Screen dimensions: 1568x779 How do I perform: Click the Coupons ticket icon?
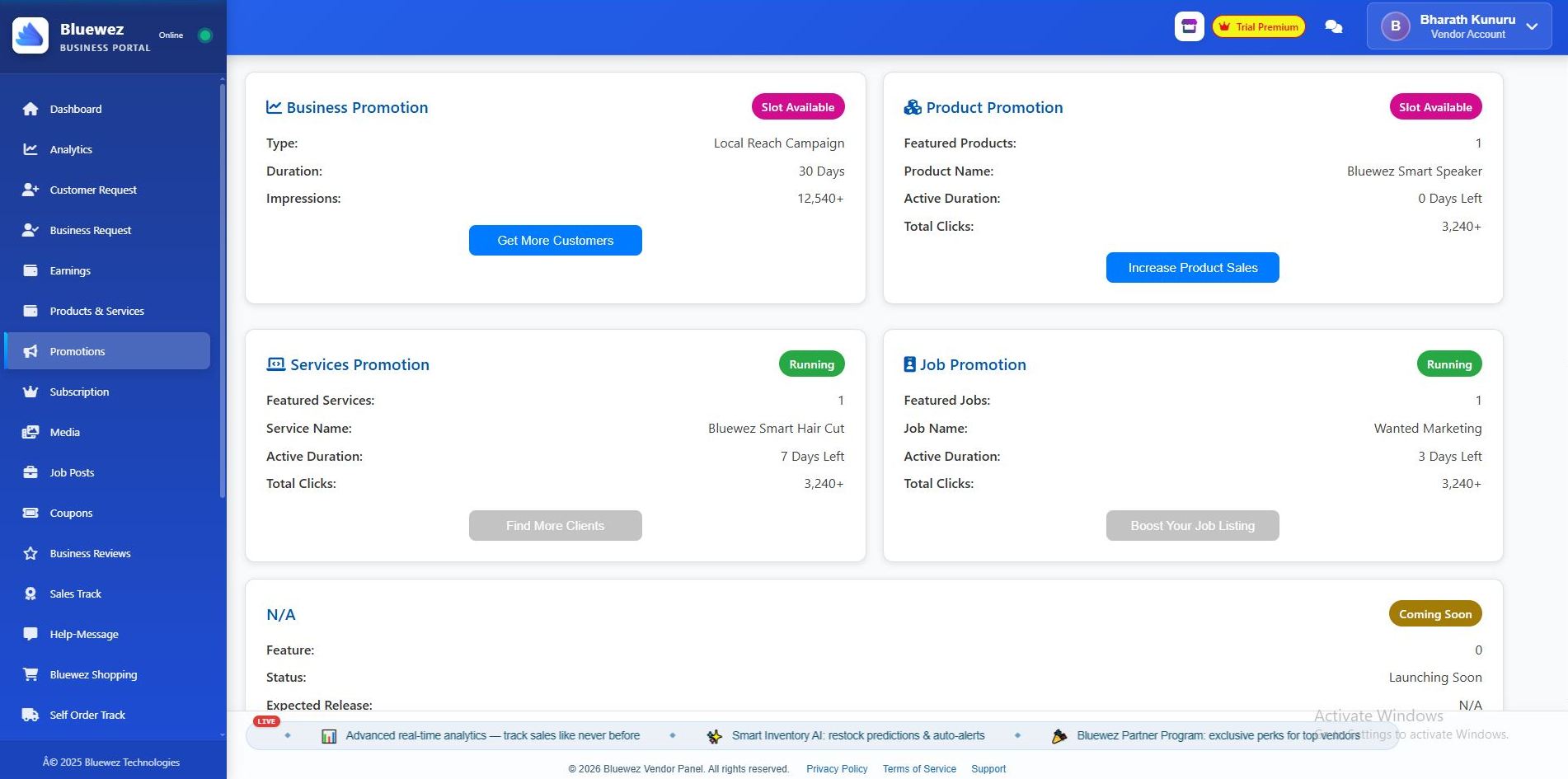31,513
